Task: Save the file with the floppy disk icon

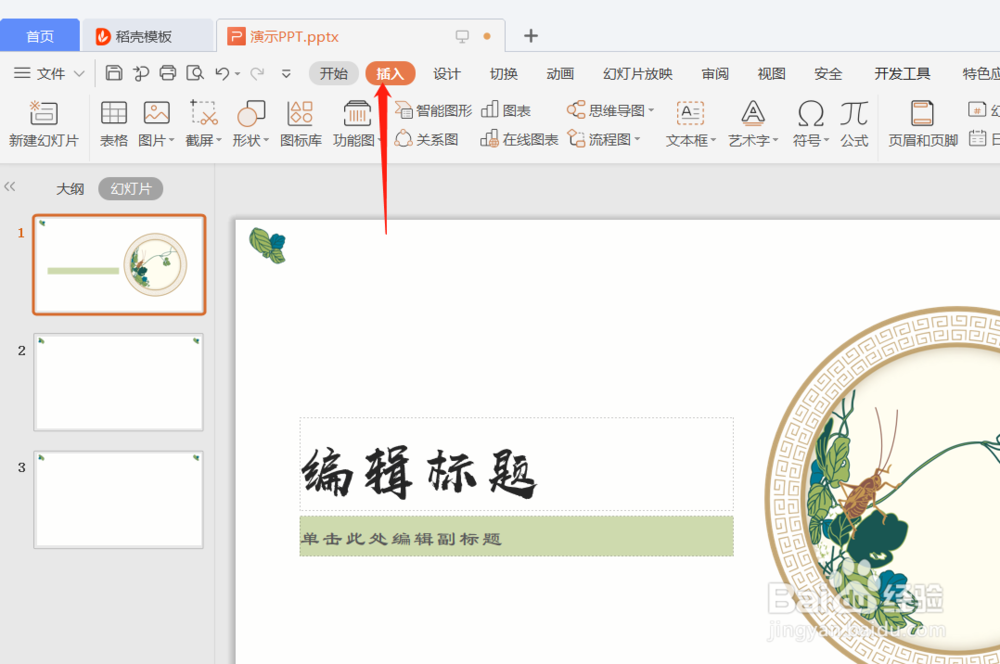Action: coord(114,73)
